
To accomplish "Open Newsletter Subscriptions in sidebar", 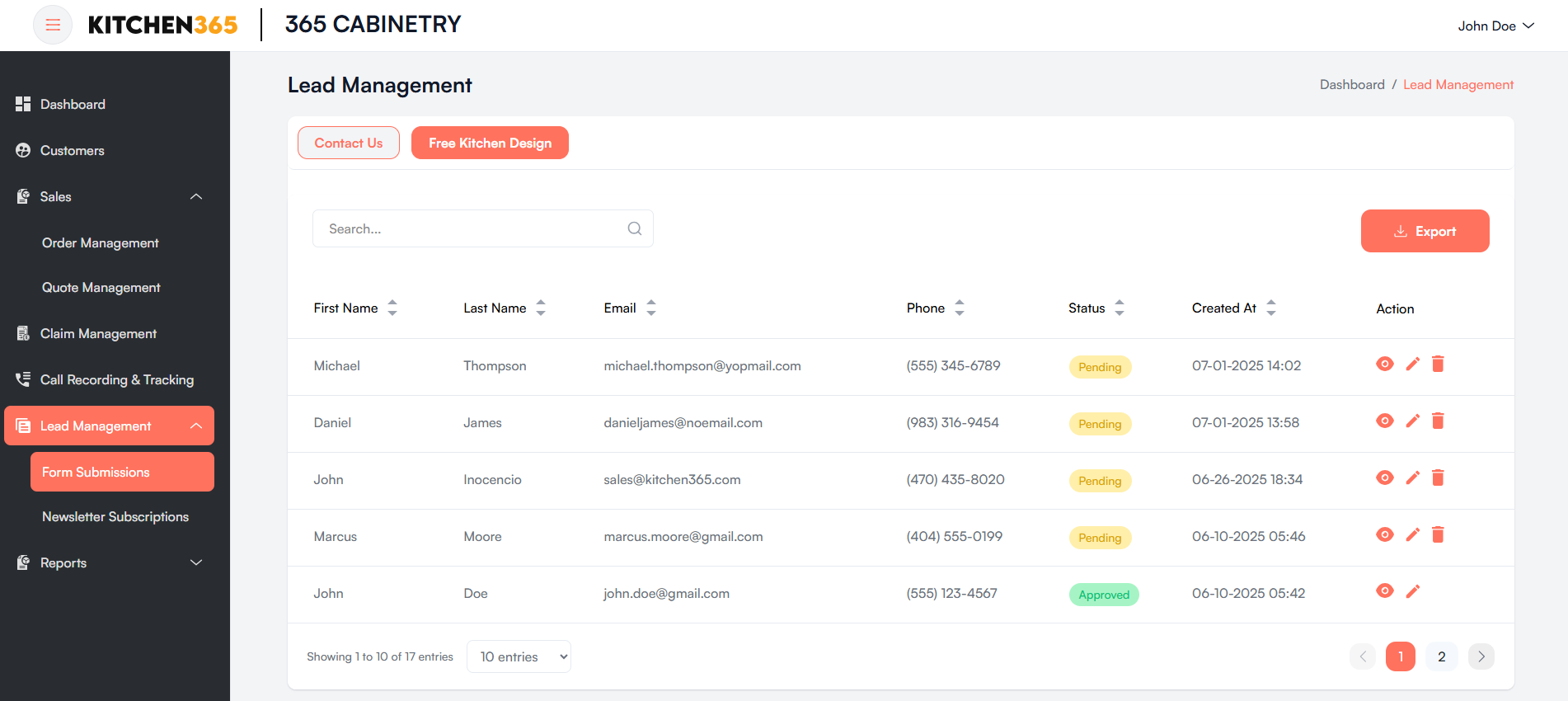I will [x=115, y=517].
